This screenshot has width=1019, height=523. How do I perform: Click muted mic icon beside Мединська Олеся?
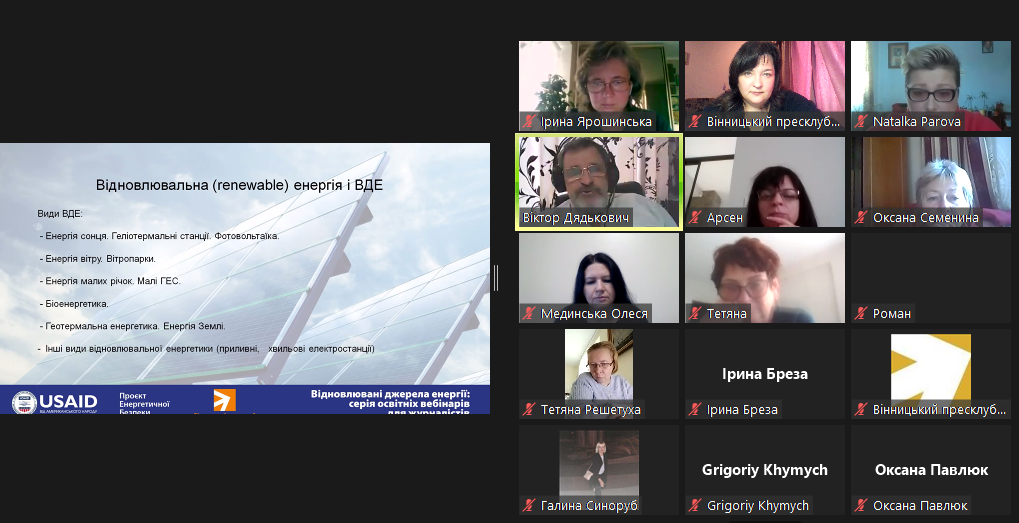pyautogui.click(x=528, y=314)
